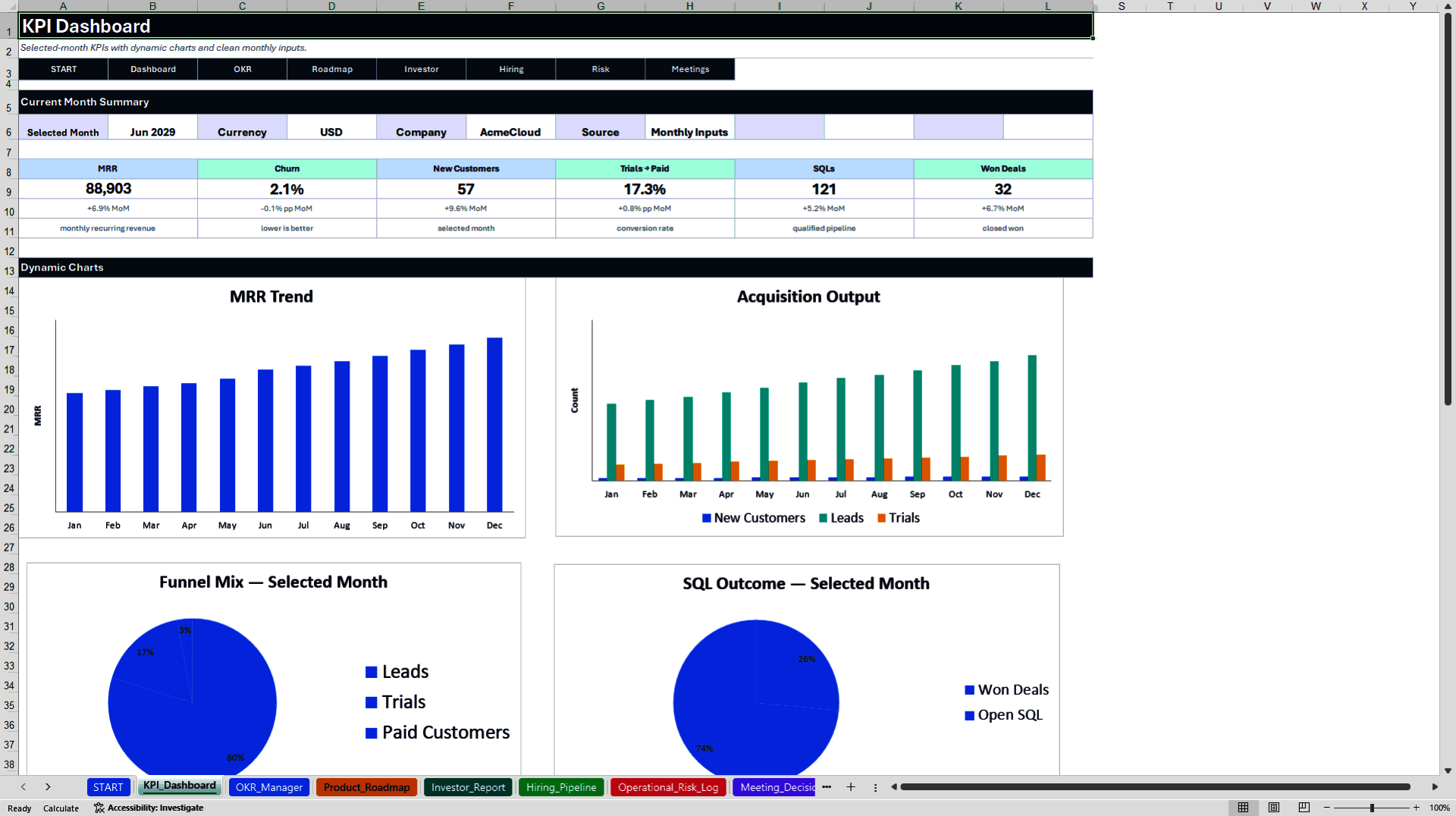The height and width of the screenshot is (816, 1456).
Task: Go to Investor navigation button
Action: pos(422,69)
